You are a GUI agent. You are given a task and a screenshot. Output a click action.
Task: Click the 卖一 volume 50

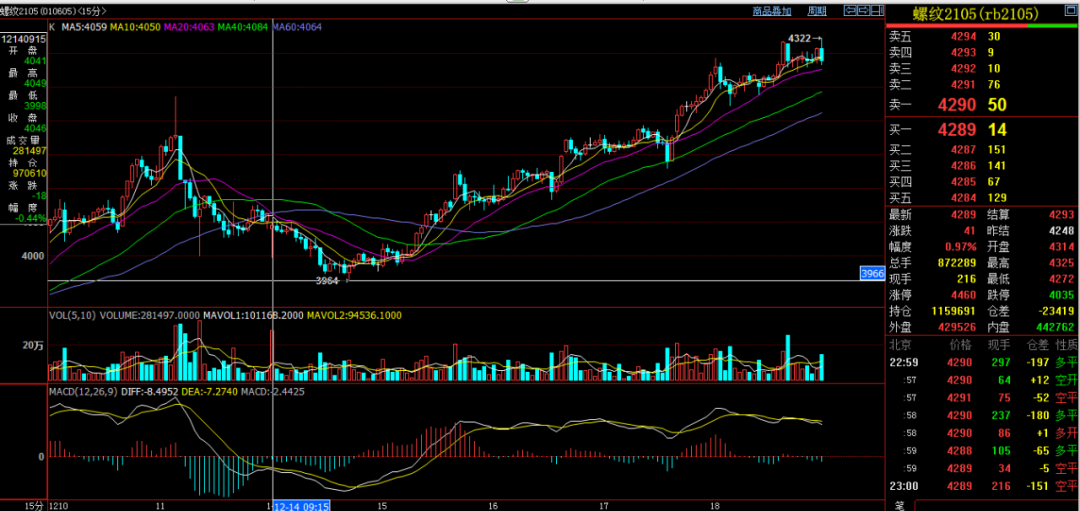click(997, 105)
